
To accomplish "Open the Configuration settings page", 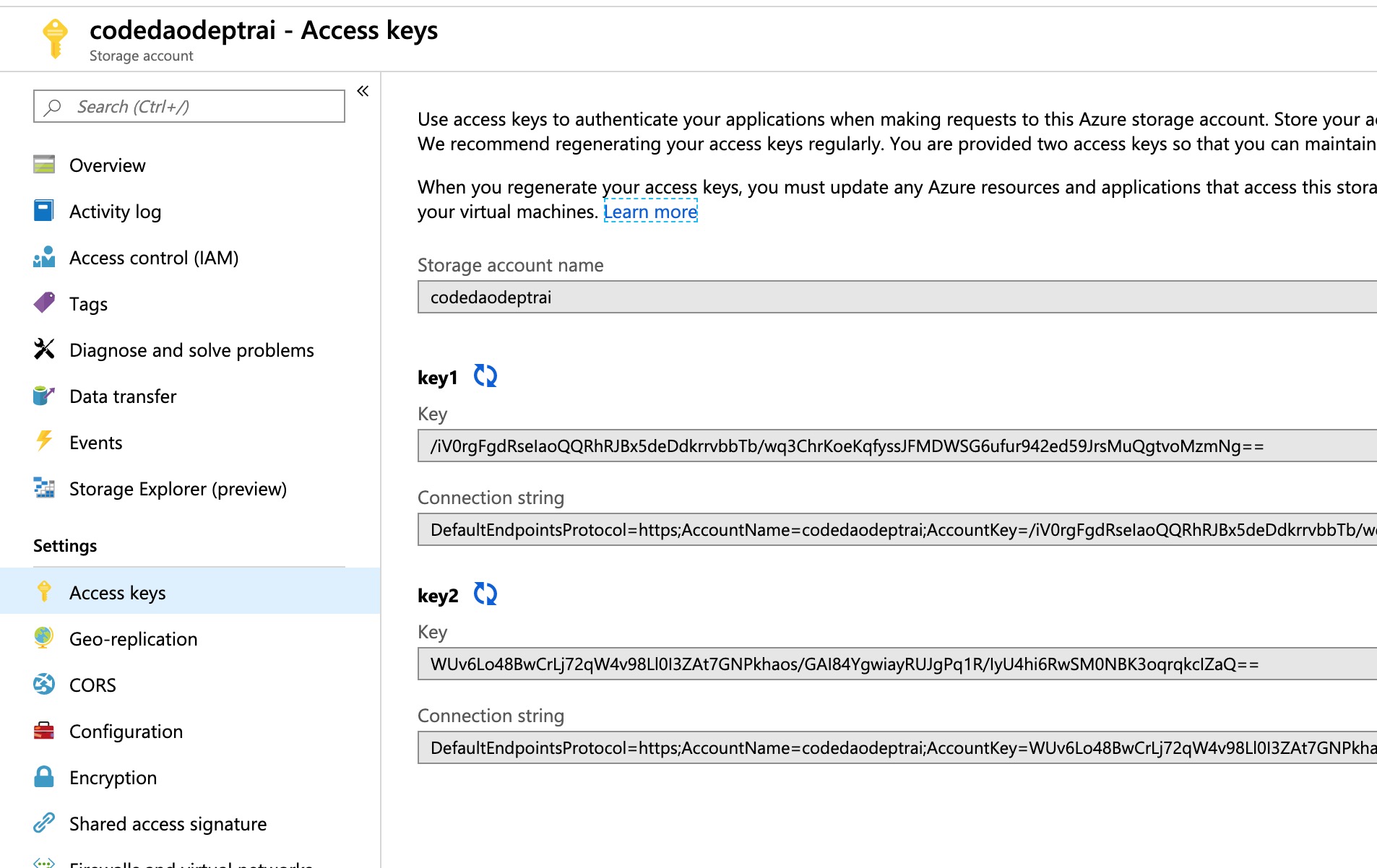I will pyautogui.click(x=126, y=732).
